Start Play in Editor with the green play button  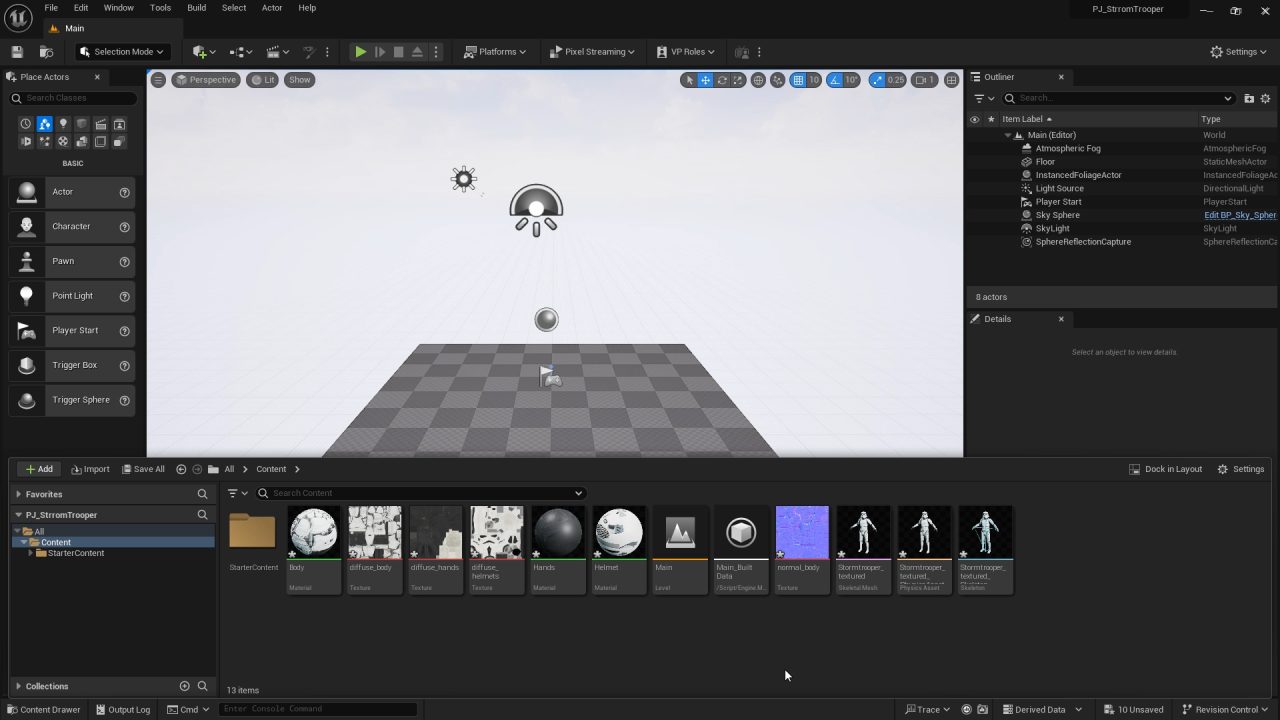coord(360,52)
